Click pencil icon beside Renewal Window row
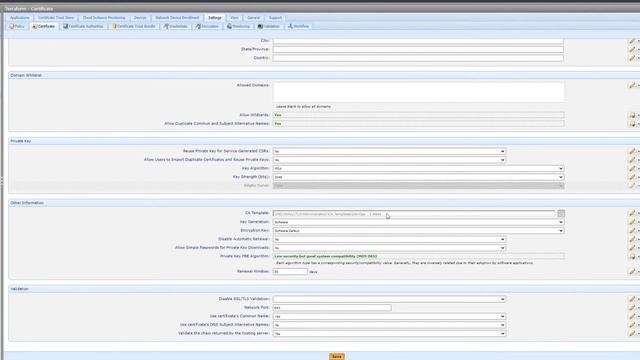This screenshot has width=640, height=360. [632, 271]
